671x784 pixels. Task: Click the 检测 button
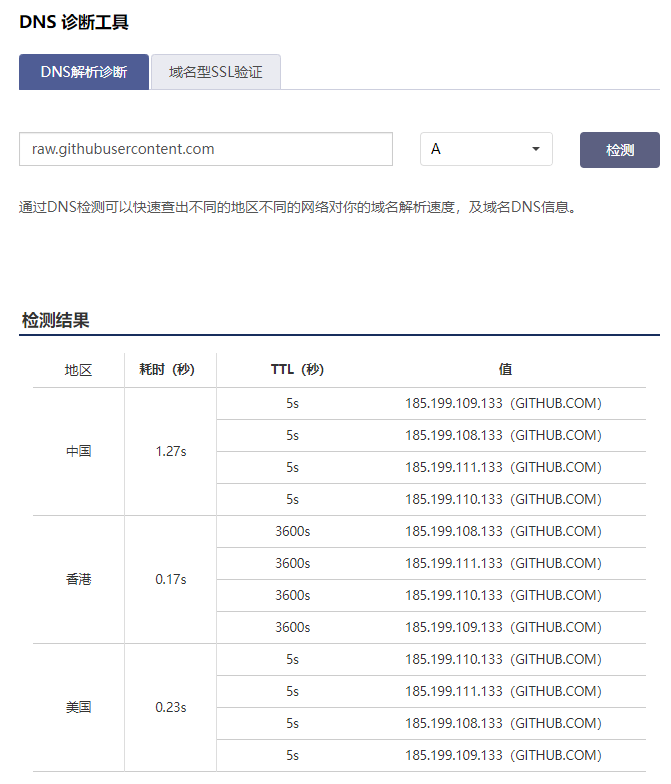[x=620, y=150]
